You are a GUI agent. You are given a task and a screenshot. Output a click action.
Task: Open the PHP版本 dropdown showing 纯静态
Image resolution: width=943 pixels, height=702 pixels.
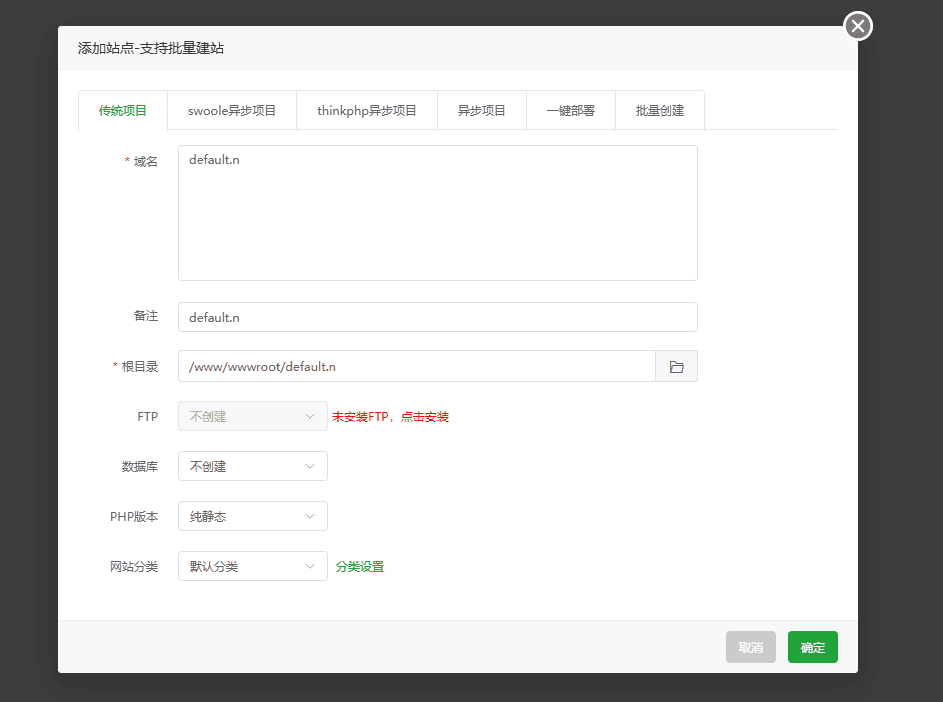pyautogui.click(x=252, y=516)
